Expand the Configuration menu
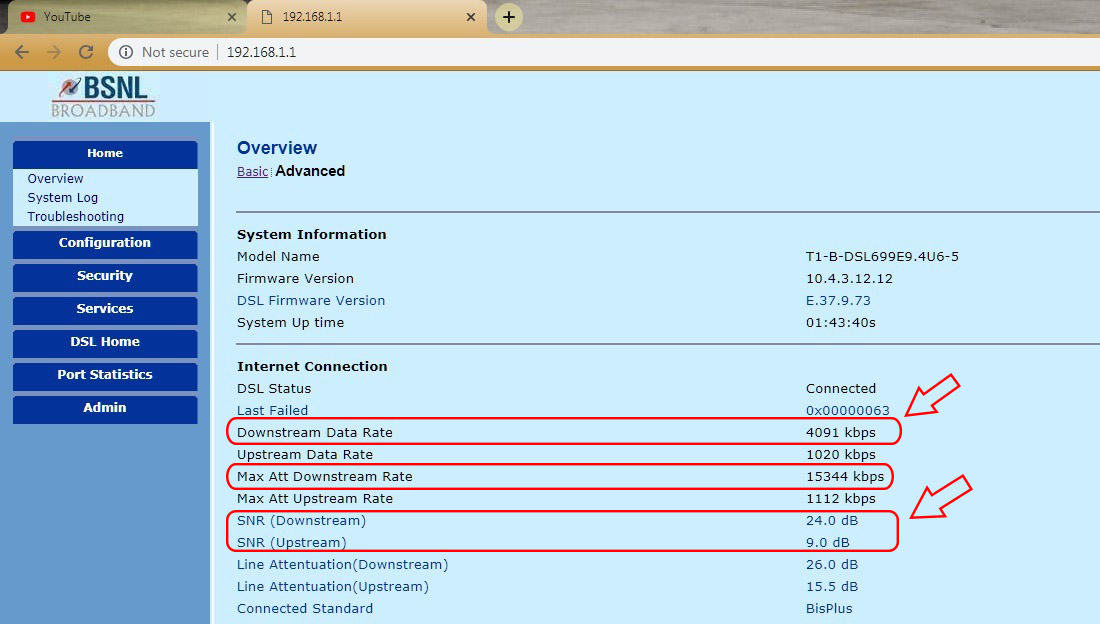The height and width of the screenshot is (624, 1100). [x=105, y=243]
